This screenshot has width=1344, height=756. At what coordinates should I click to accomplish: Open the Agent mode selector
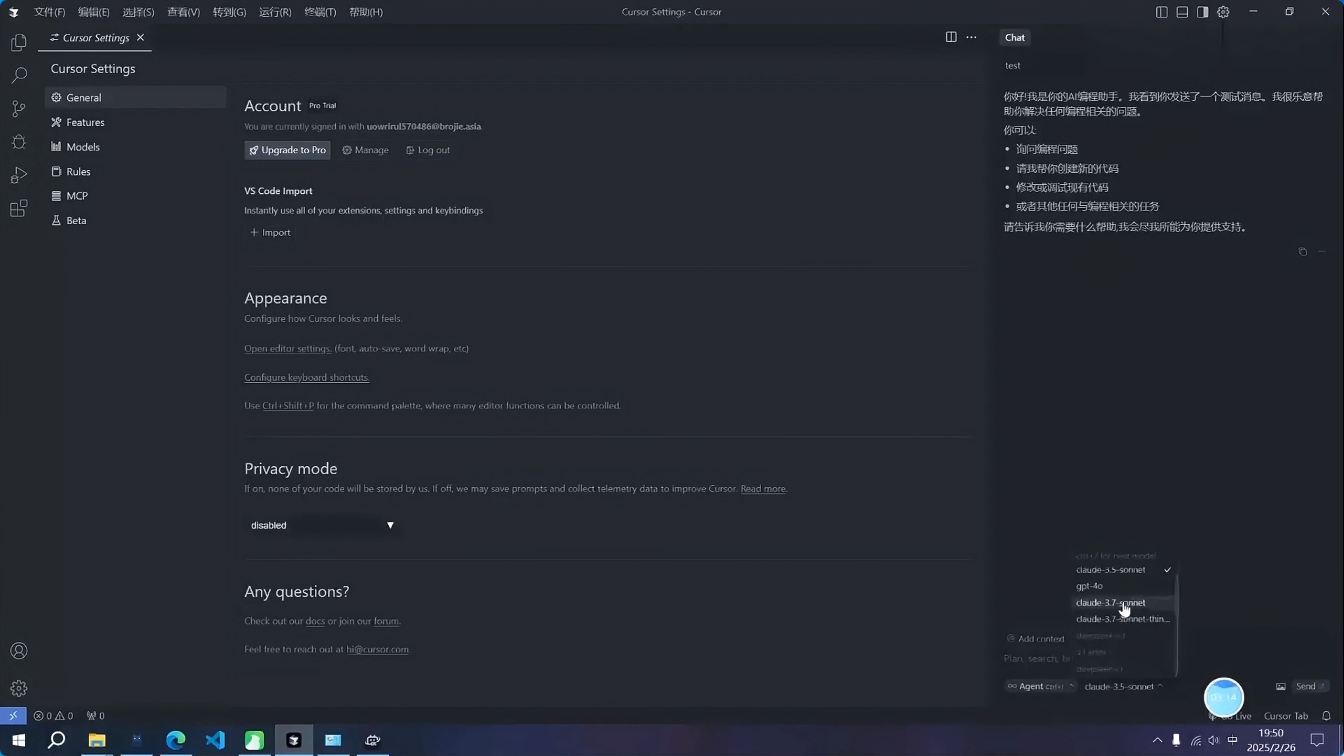1041,686
